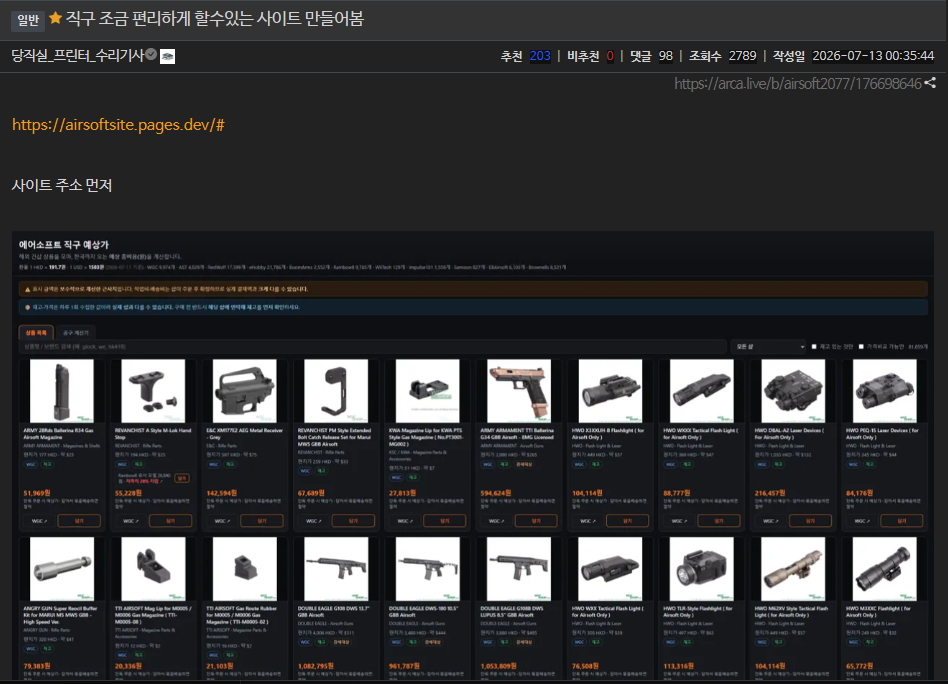Click the '일반' category tag before the title

pos(28,20)
